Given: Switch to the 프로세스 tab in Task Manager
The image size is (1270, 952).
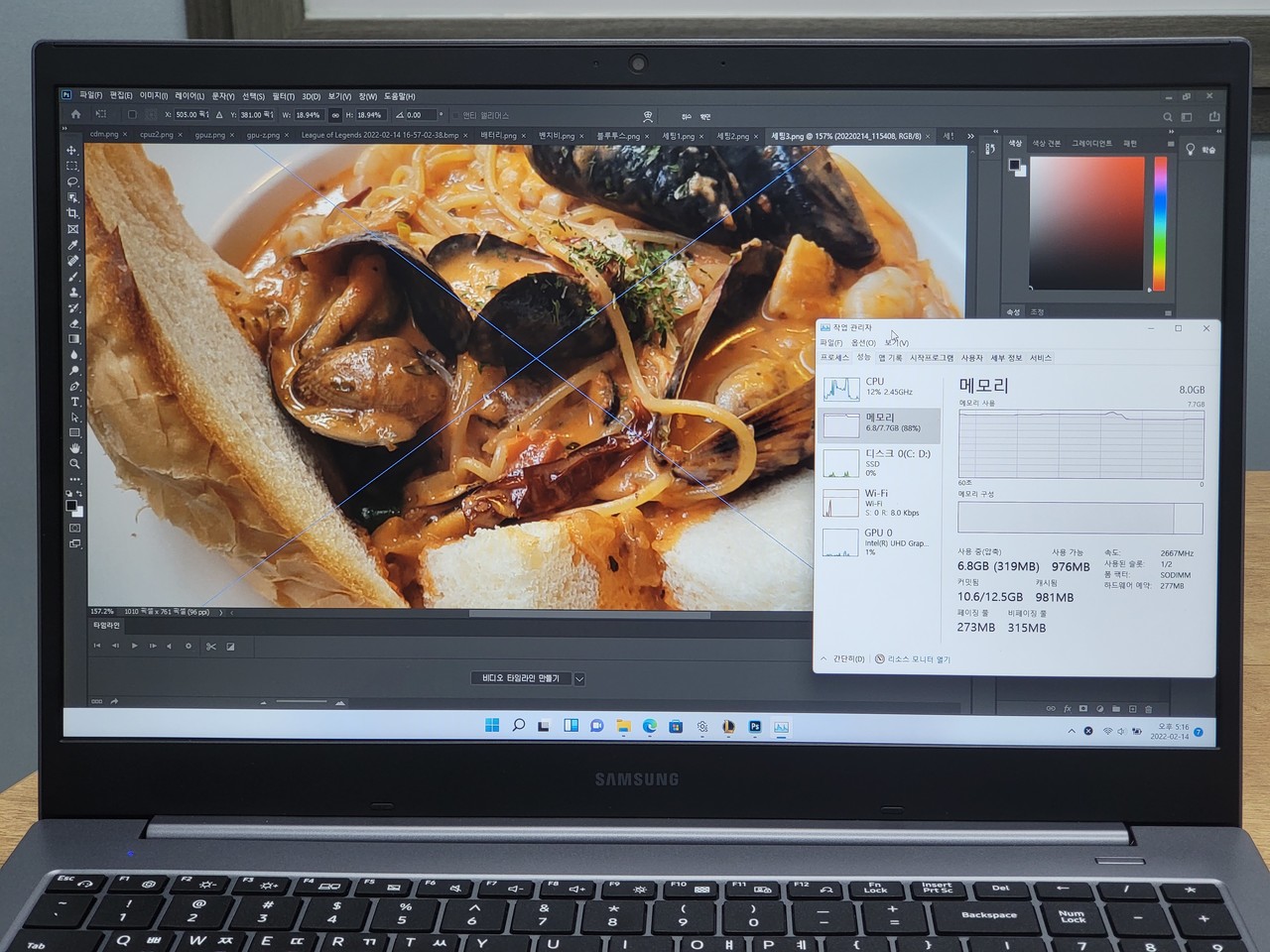Looking at the screenshot, I should pos(834,358).
